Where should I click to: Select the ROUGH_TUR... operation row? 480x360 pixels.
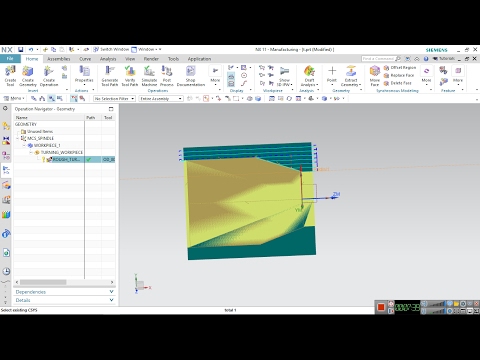click(x=64, y=159)
